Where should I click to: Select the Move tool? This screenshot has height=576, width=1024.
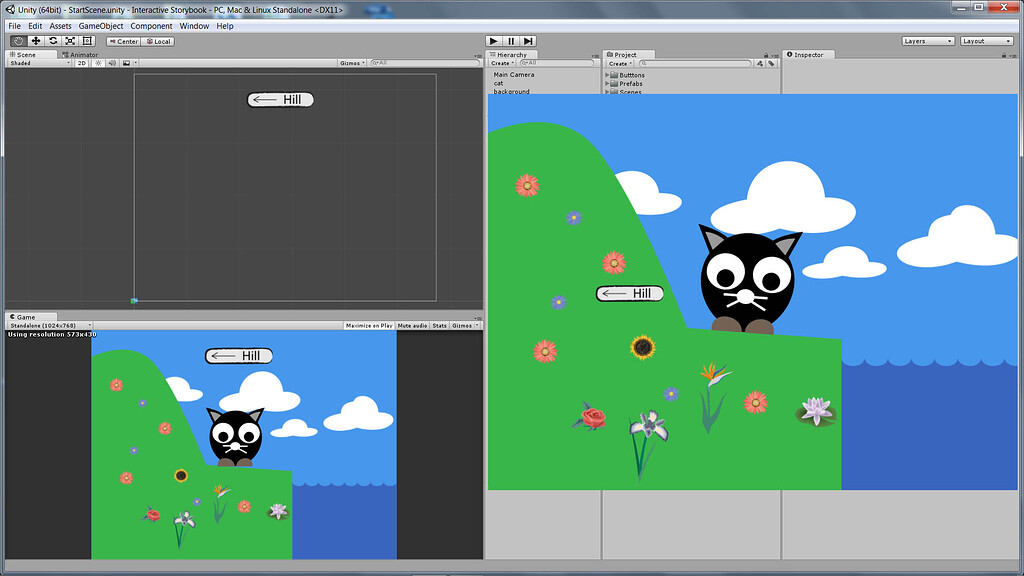35,41
